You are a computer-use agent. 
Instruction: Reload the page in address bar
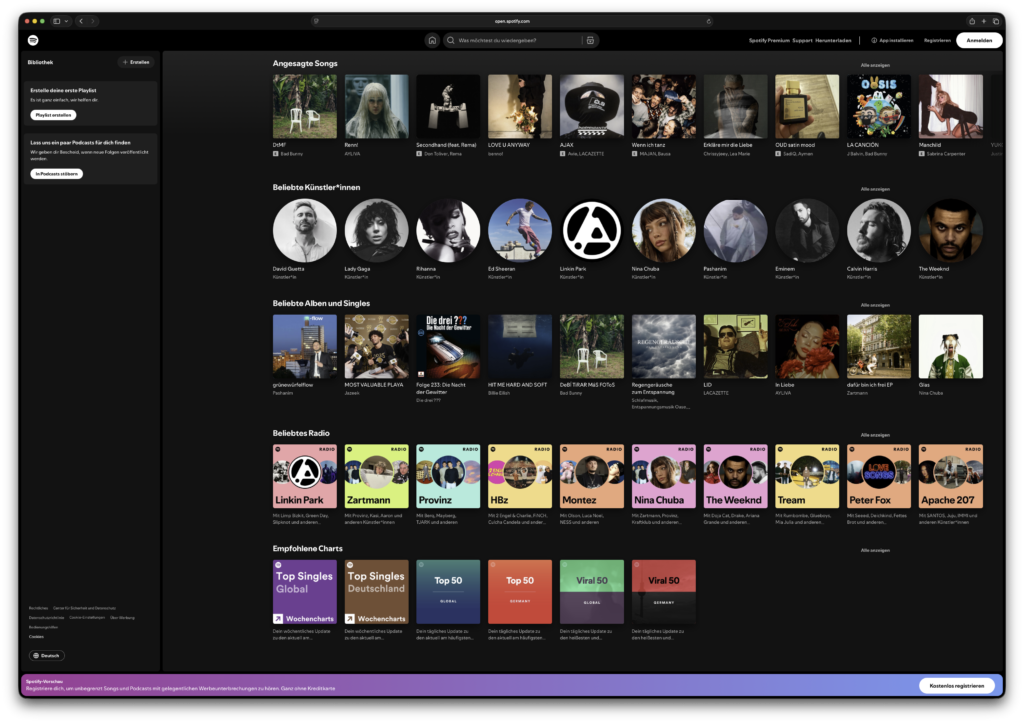point(709,22)
